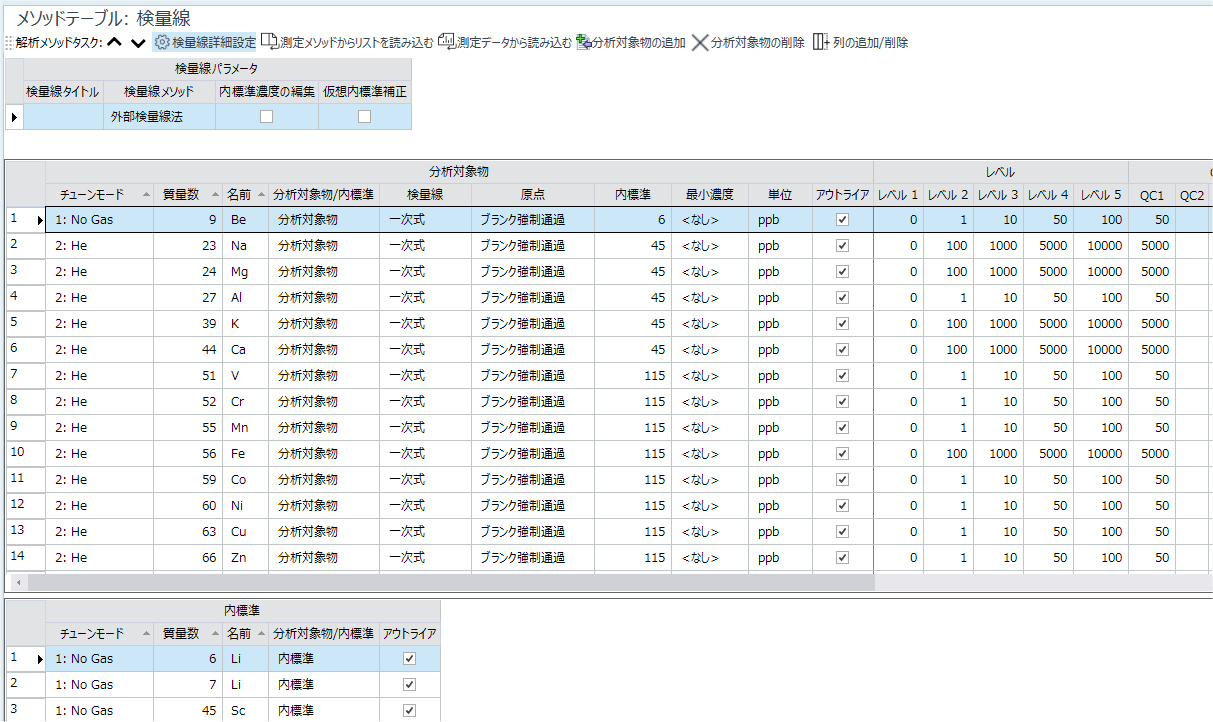This screenshot has height=722, width=1213.
Task: Click 単位 column header
Action: [x=780, y=194]
